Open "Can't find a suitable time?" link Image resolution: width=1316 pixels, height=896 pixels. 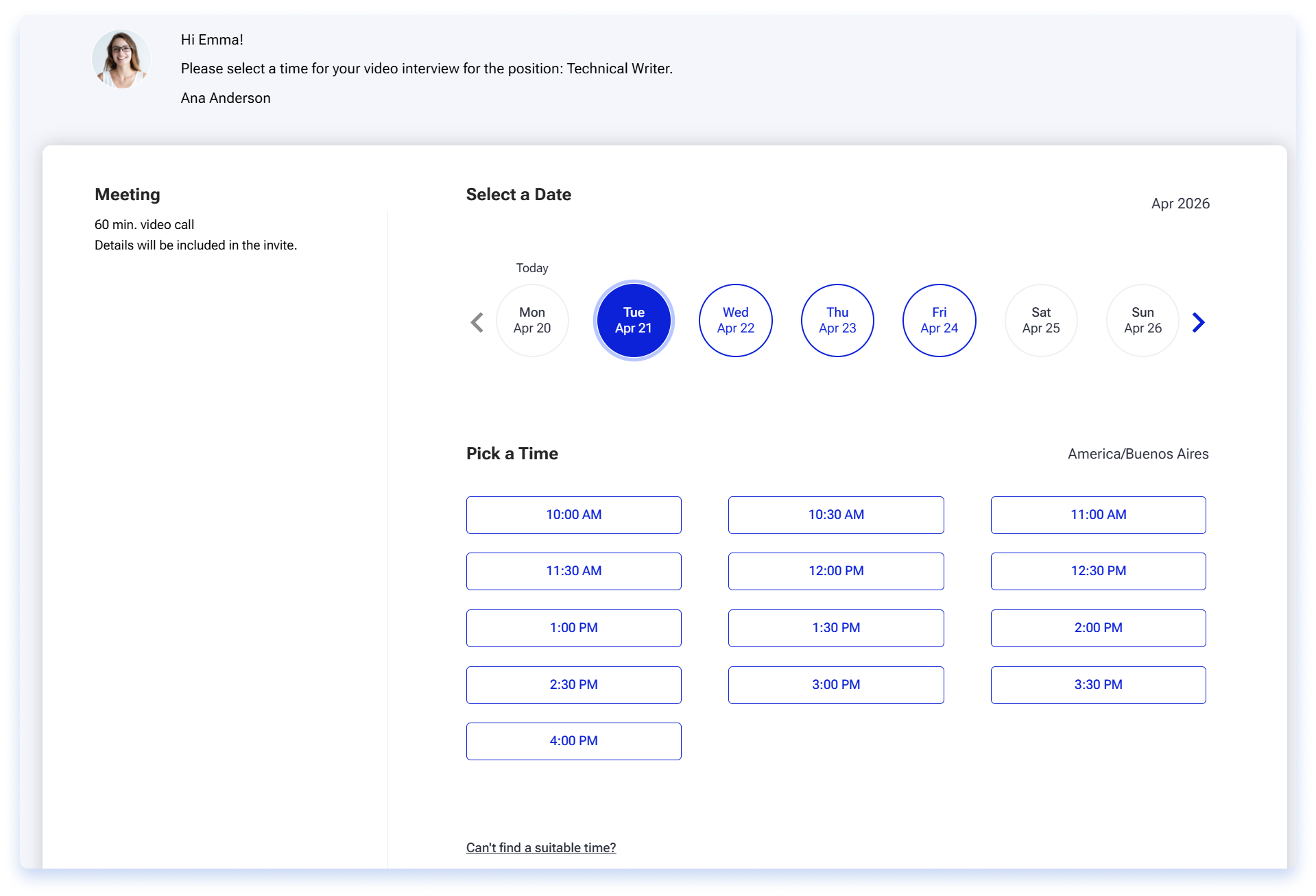[541, 848]
